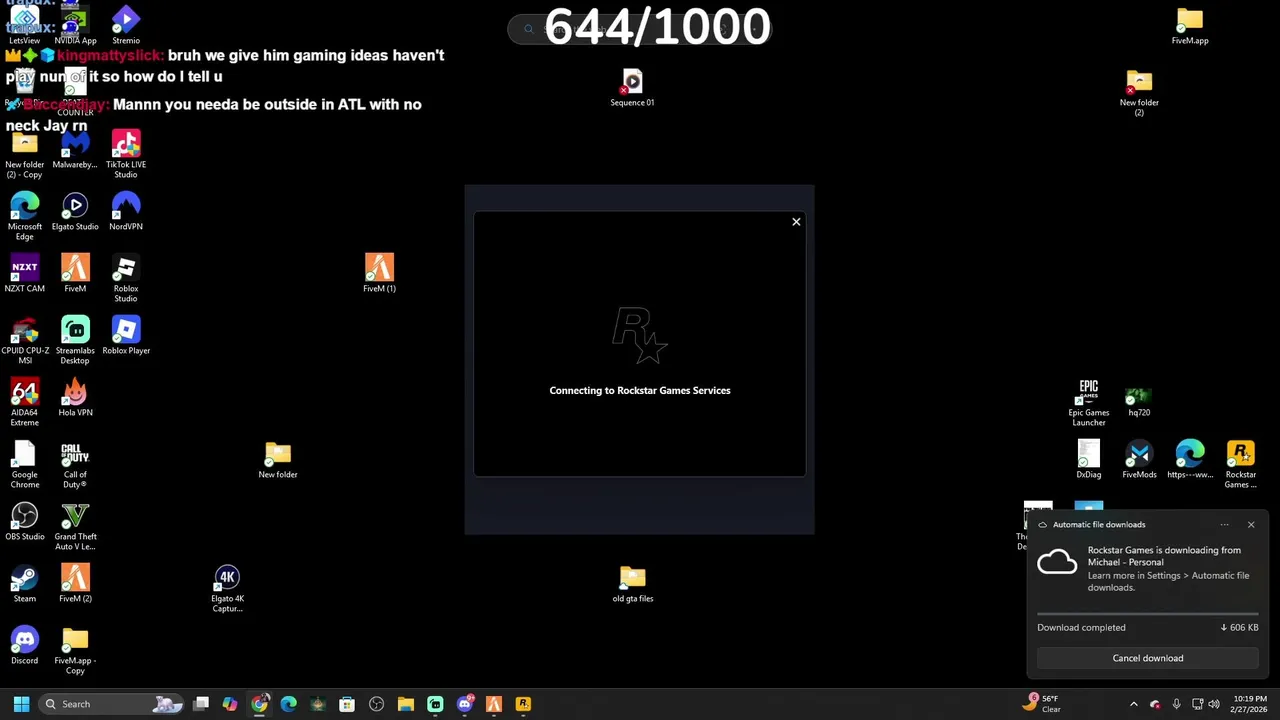Open the FiveM.app - Copy folder
This screenshot has width=1280, height=720.
75,651
